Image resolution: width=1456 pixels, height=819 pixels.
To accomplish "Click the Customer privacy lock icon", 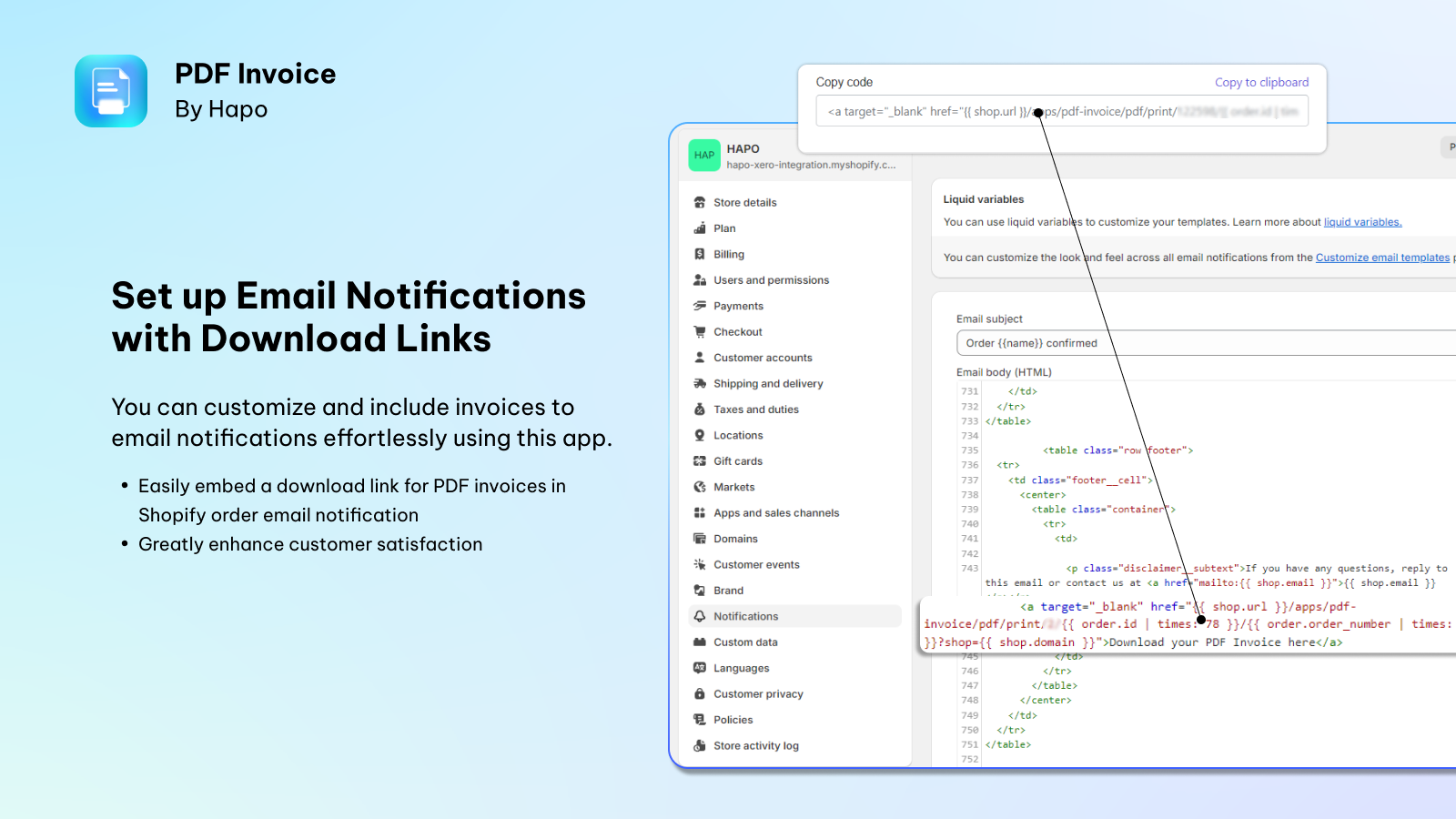I will tap(700, 694).
